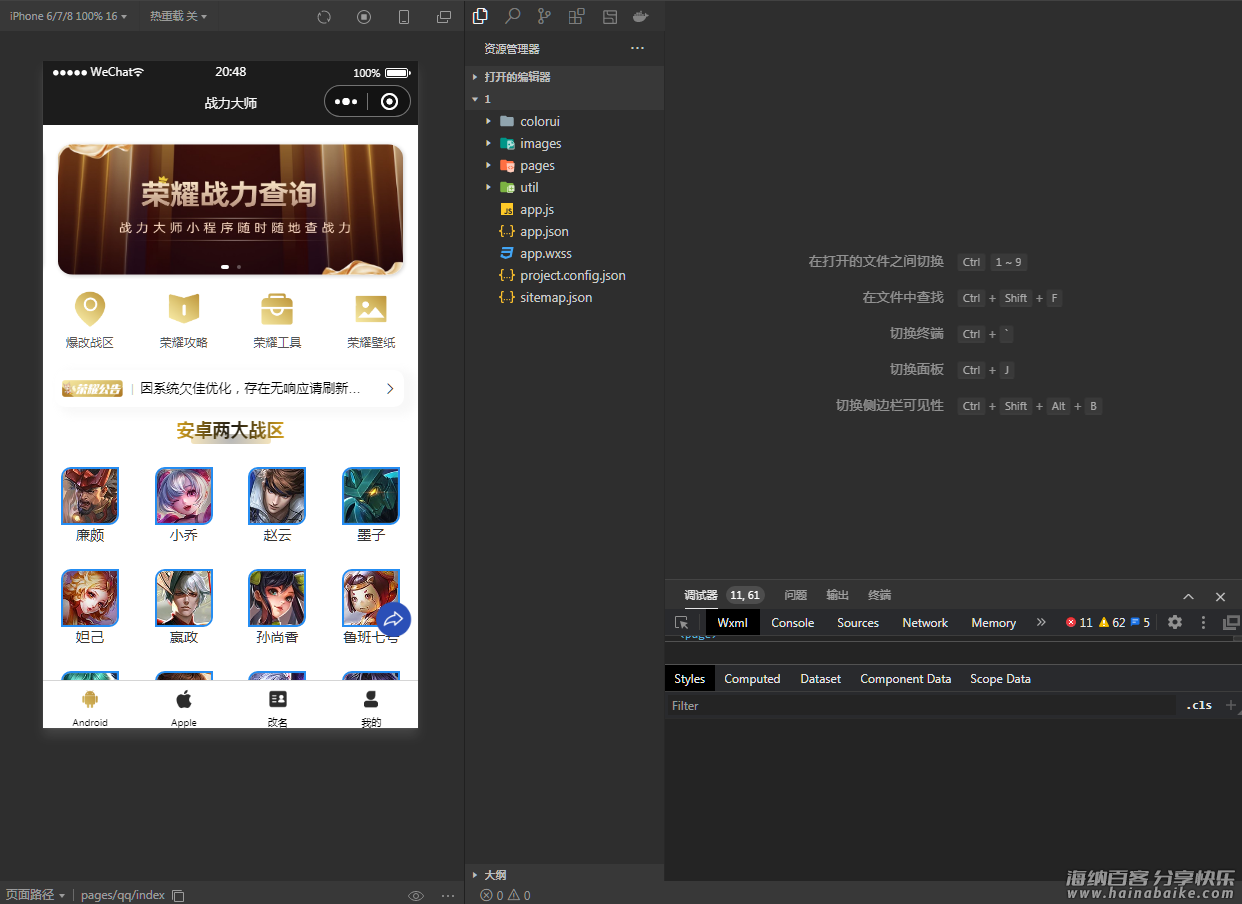Tap the 小乔 hero avatar

tap(184, 496)
